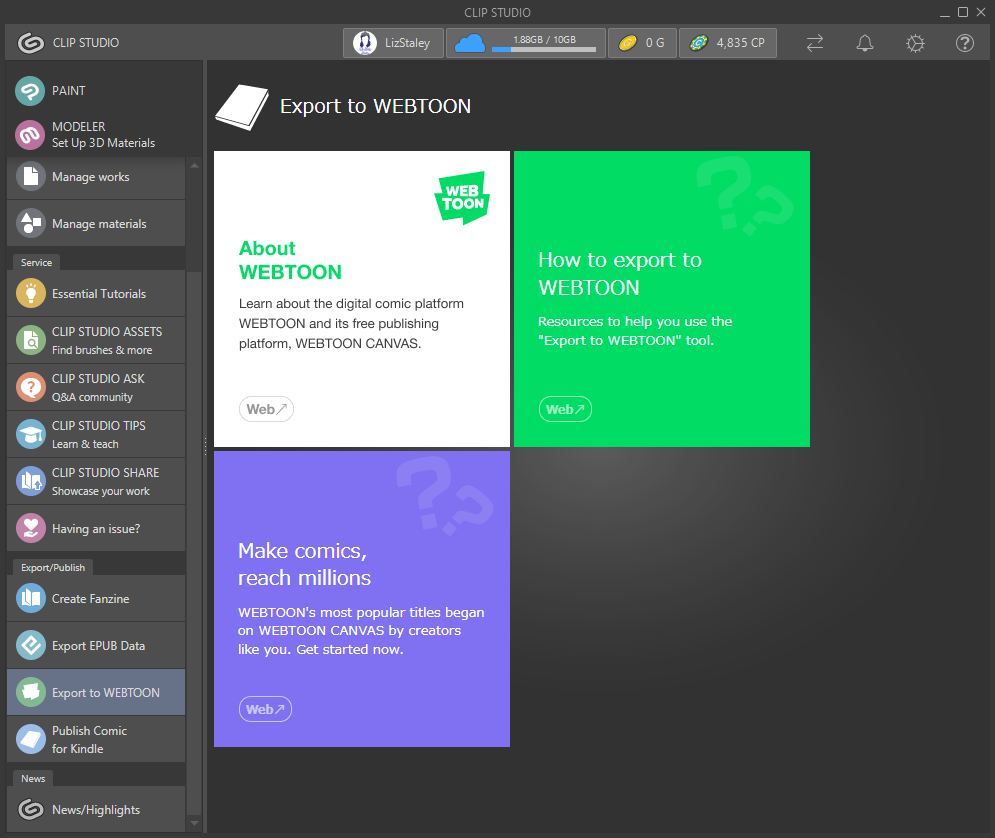
Task: Open Manage materials shapes icon
Action: tap(30, 223)
